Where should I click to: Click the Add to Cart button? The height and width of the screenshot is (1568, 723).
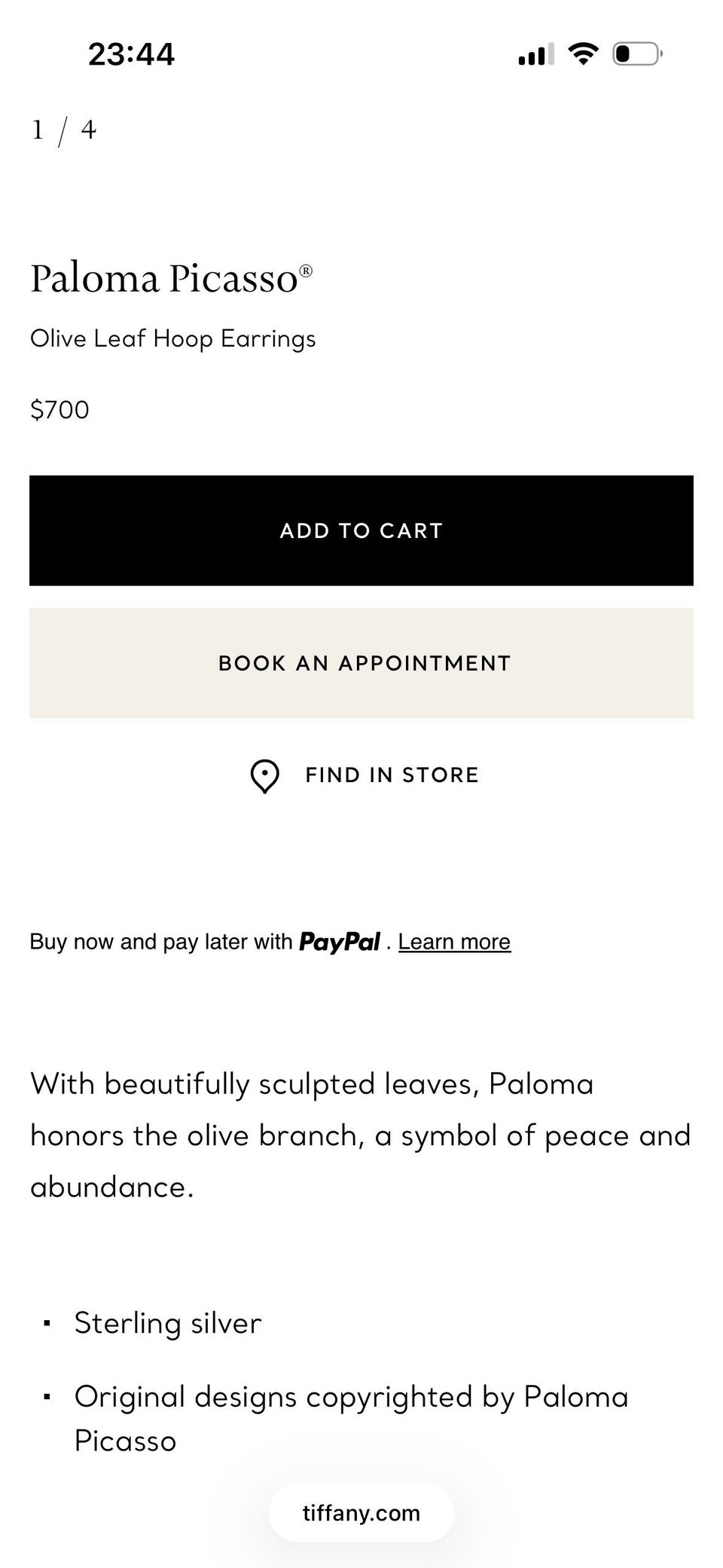point(361,530)
